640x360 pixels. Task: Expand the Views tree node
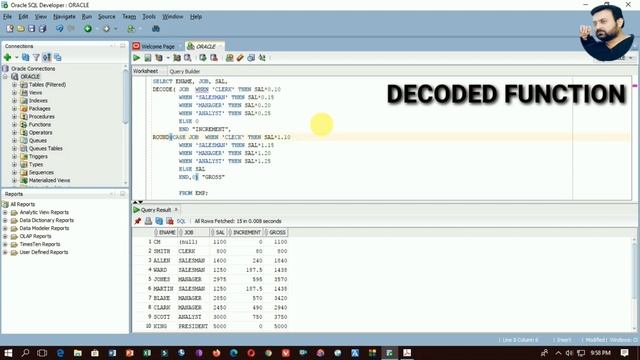point(14,93)
